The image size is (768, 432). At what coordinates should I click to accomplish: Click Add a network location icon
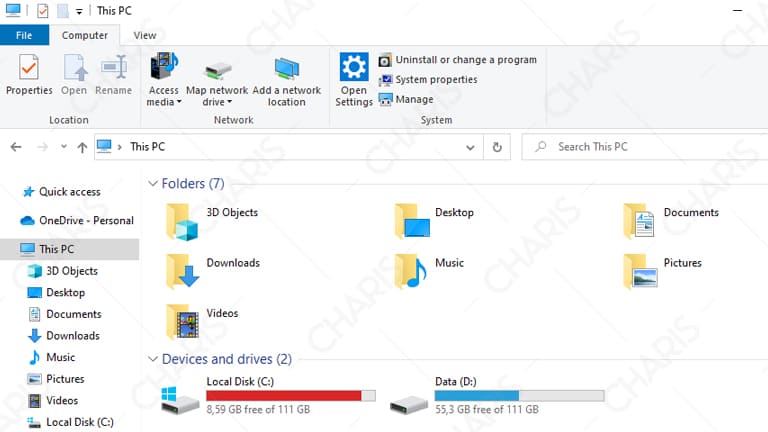point(287,69)
